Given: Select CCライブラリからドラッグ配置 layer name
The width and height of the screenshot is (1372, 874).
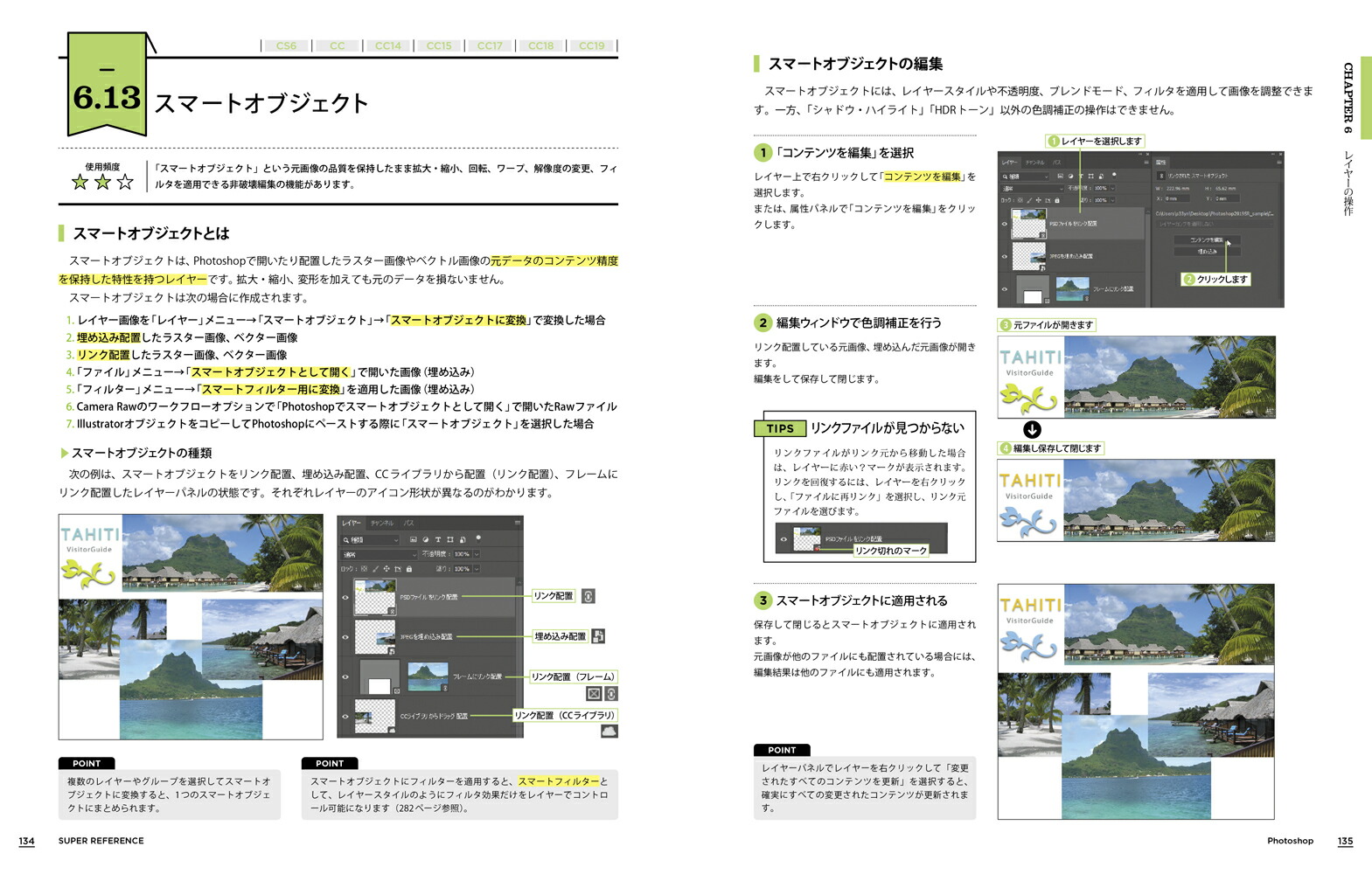Looking at the screenshot, I should (435, 717).
